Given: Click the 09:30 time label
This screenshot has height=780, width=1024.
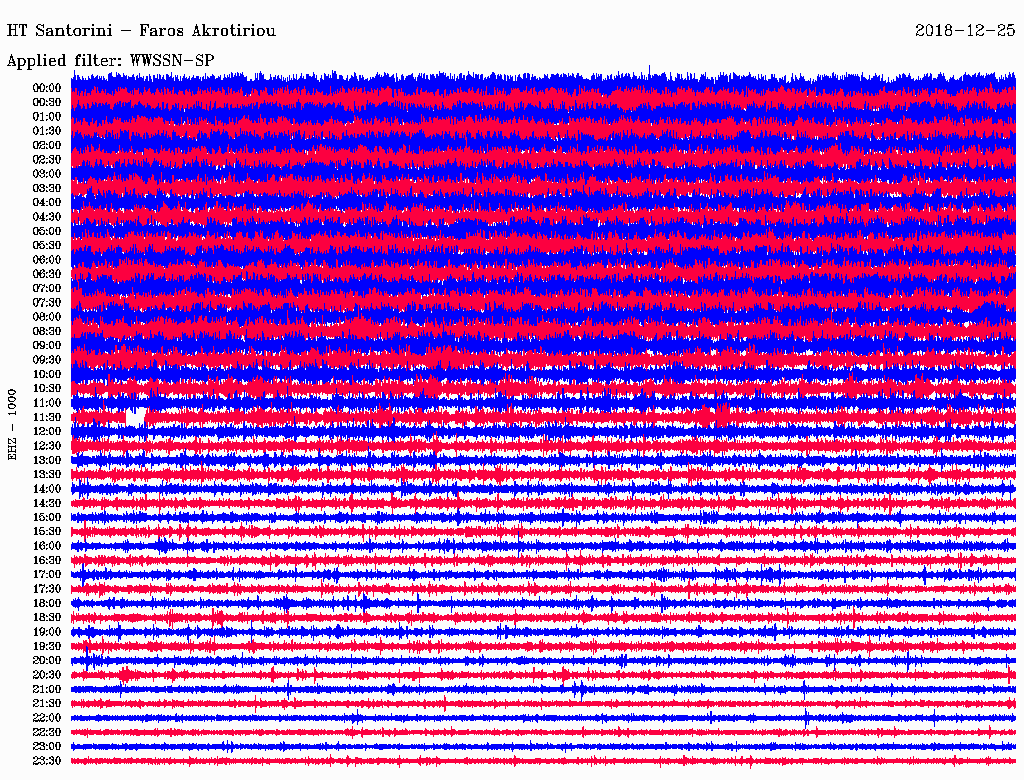Looking at the screenshot, I should click(47, 360).
